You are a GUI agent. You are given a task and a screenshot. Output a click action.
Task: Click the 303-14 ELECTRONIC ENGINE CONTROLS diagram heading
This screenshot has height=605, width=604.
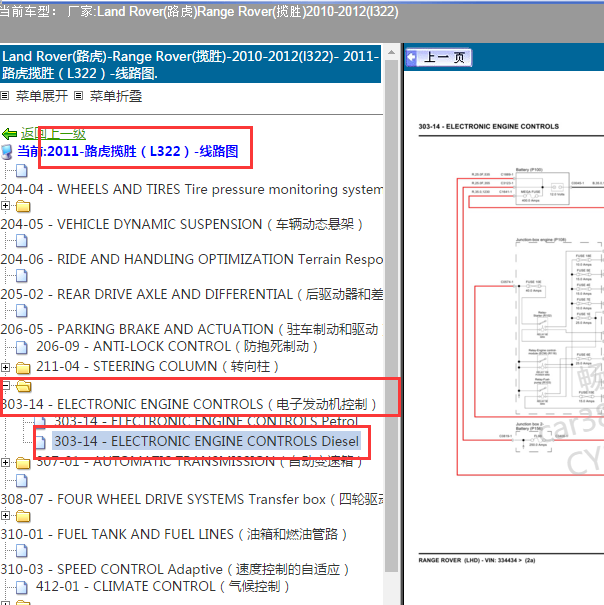[489, 127]
